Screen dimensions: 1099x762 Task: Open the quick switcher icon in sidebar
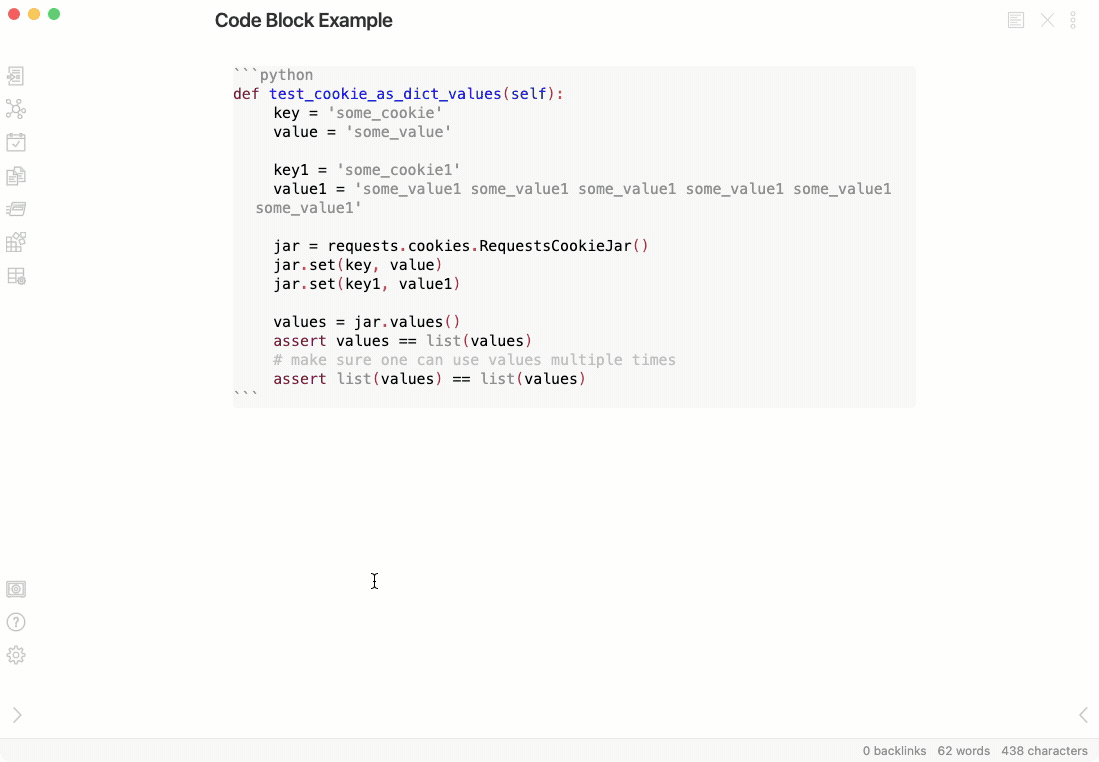coord(15,76)
